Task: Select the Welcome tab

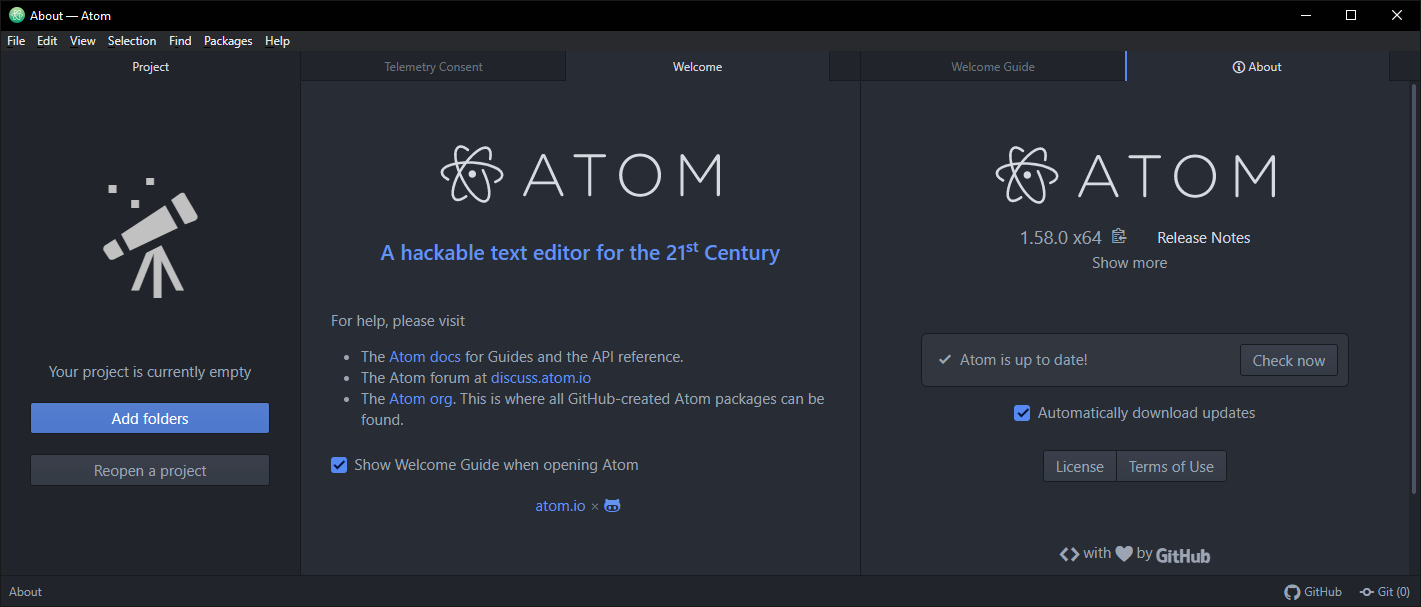Action: click(x=697, y=67)
